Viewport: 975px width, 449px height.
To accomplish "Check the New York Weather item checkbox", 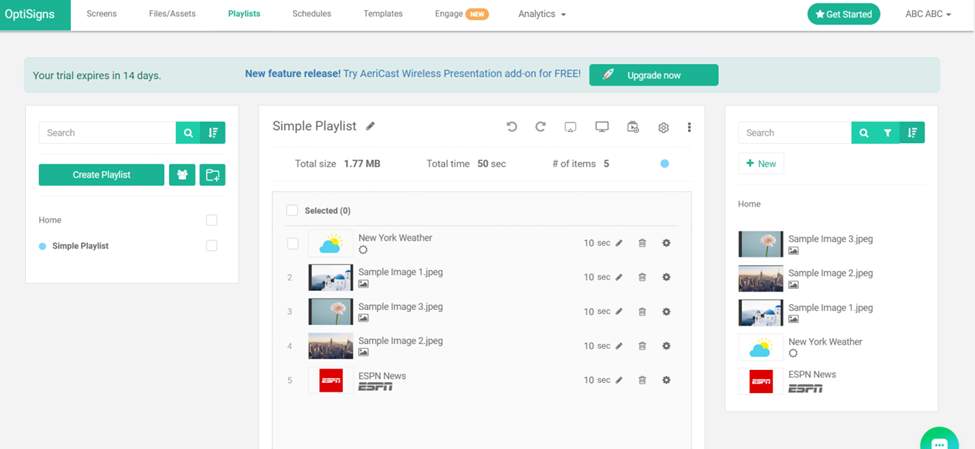I will pos(292,243).
